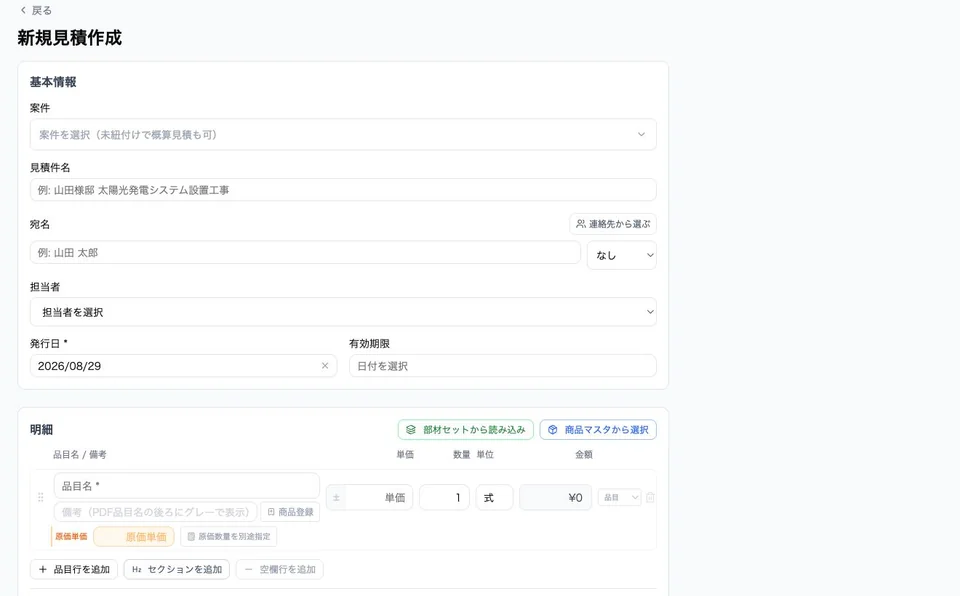Click 原価数量を別途指定 button
The width and height of the screenshot is (960, 596).
[228, 537]
